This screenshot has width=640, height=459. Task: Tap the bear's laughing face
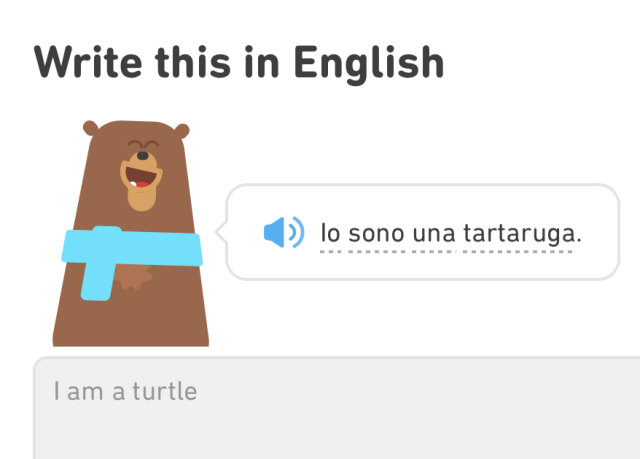[140, 172]
